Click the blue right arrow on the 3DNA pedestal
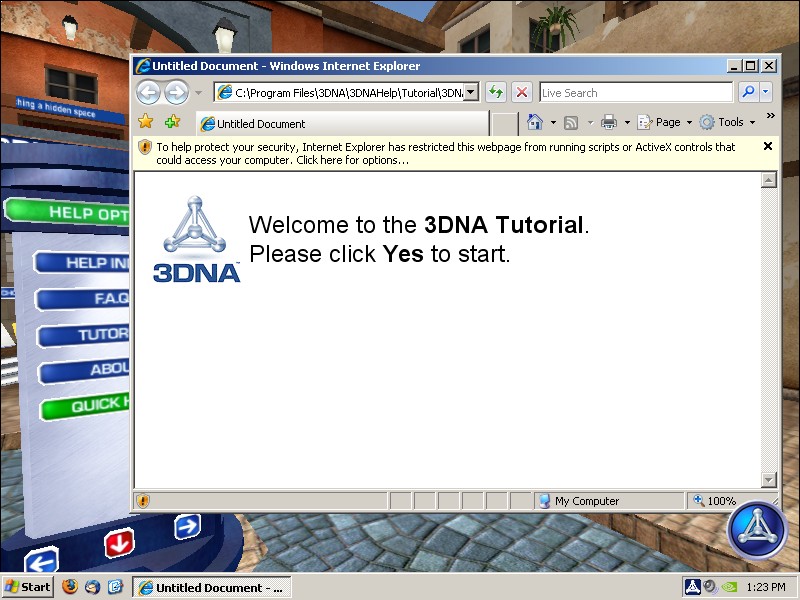 tap(187, 527)
